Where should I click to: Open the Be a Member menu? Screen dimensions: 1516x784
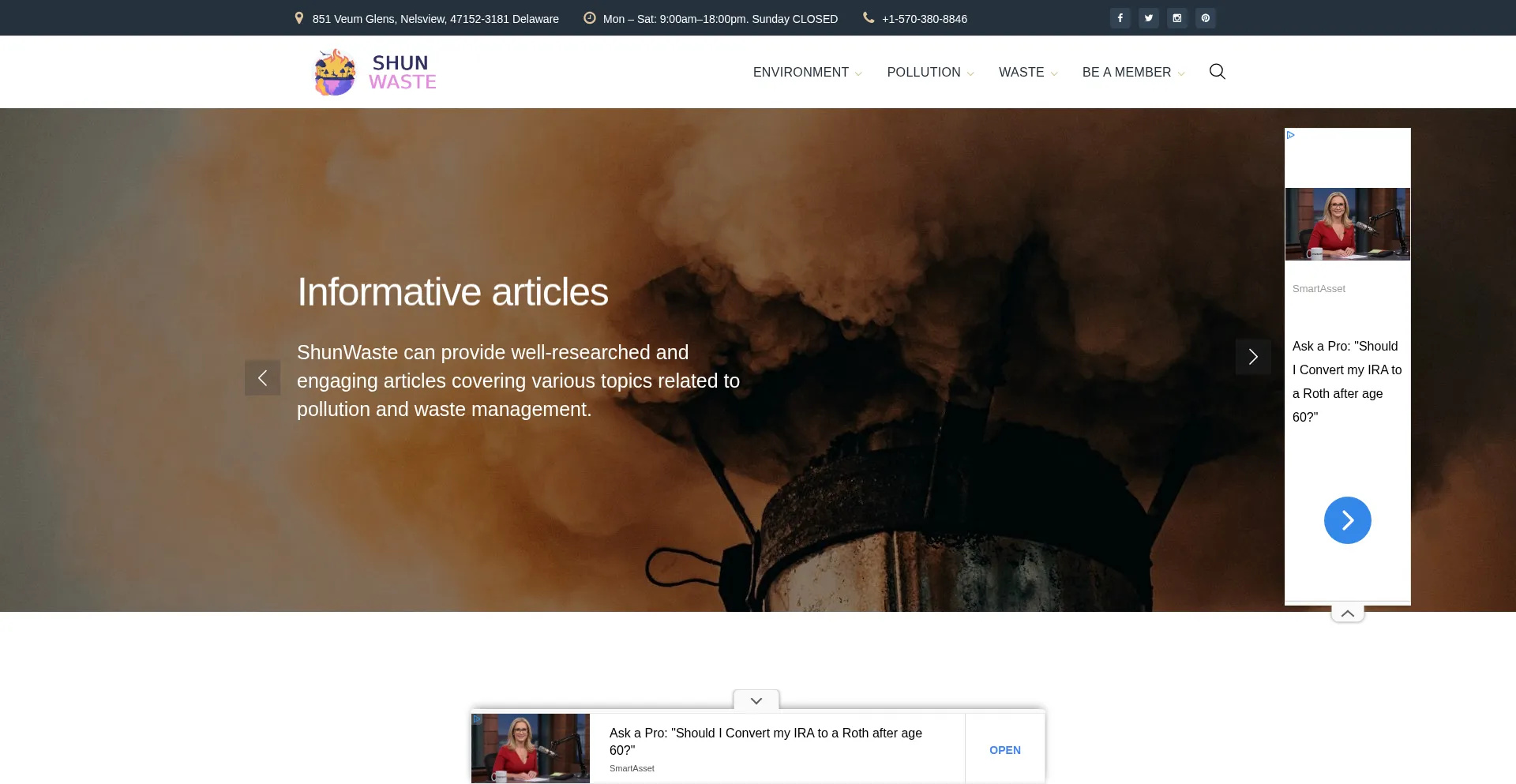(1132, 73)
